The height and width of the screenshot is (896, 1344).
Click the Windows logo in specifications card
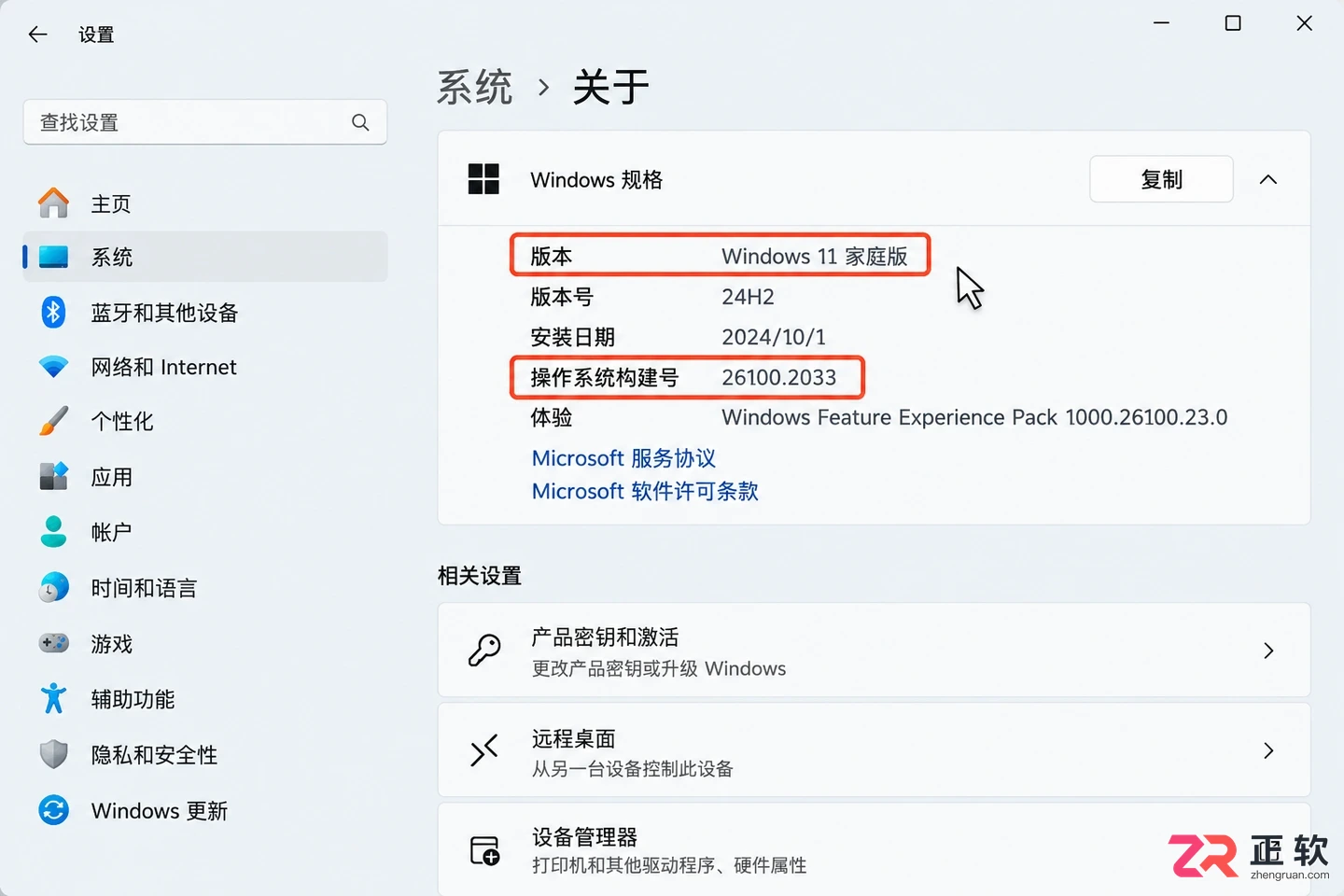483,179
